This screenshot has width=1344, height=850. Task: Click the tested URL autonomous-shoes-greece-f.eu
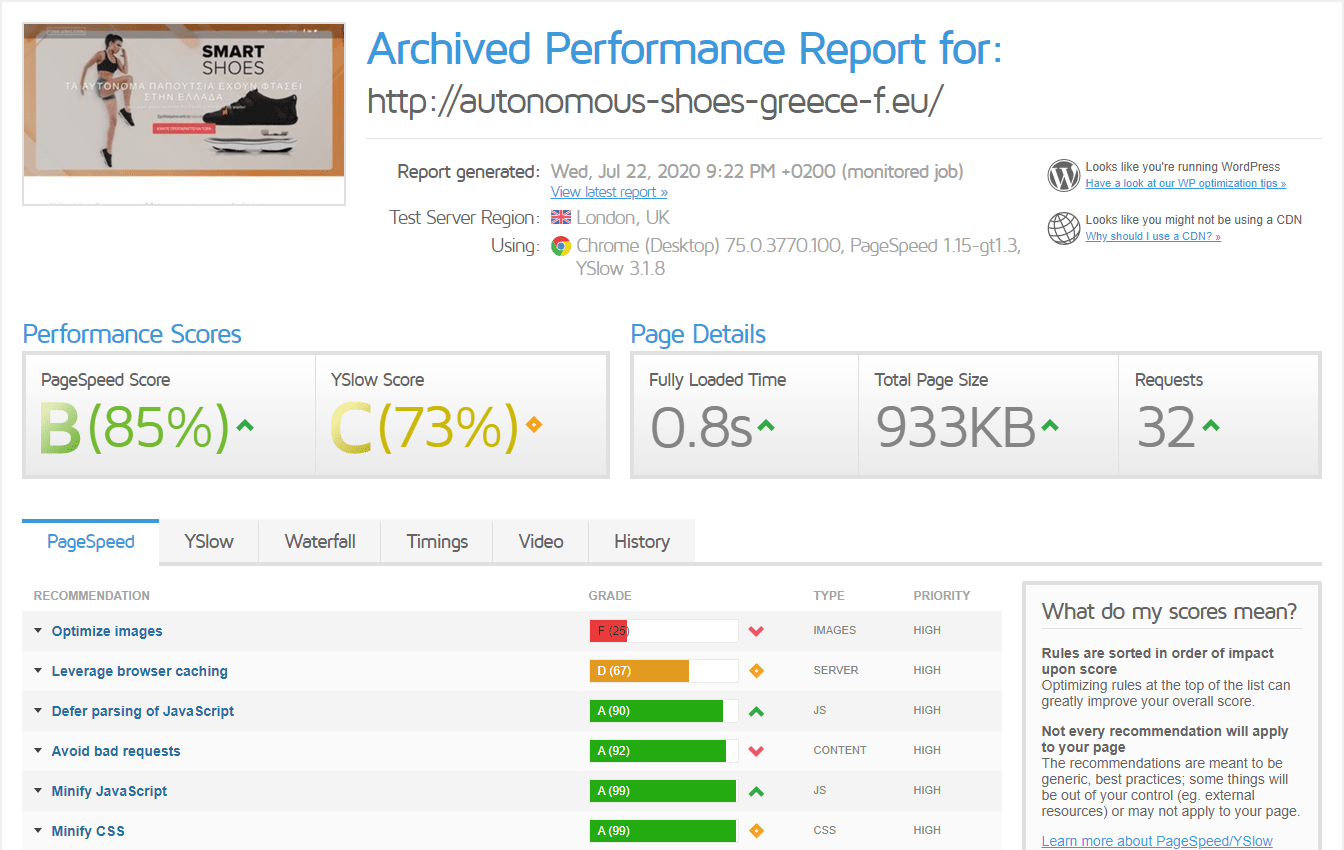click(655, 101)
